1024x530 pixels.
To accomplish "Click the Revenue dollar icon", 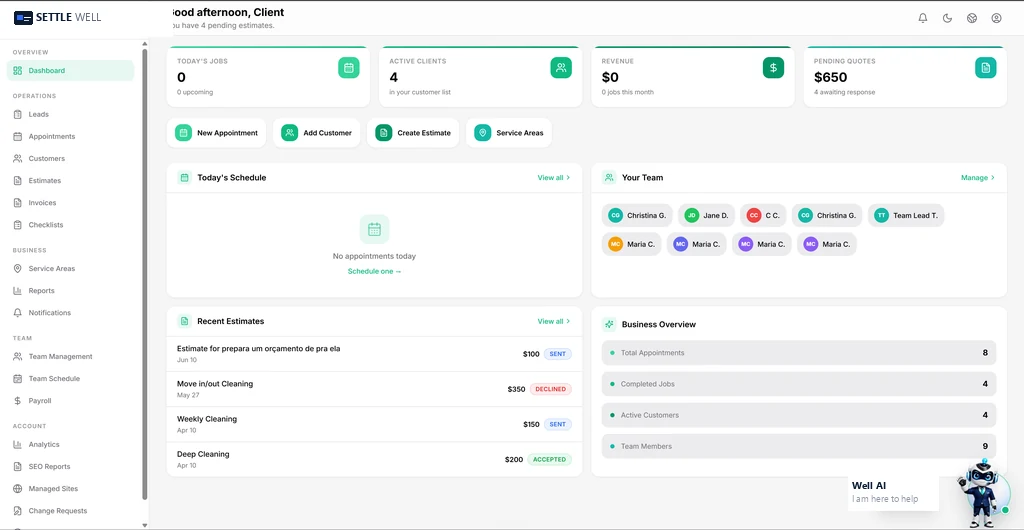I will point(773,68).
